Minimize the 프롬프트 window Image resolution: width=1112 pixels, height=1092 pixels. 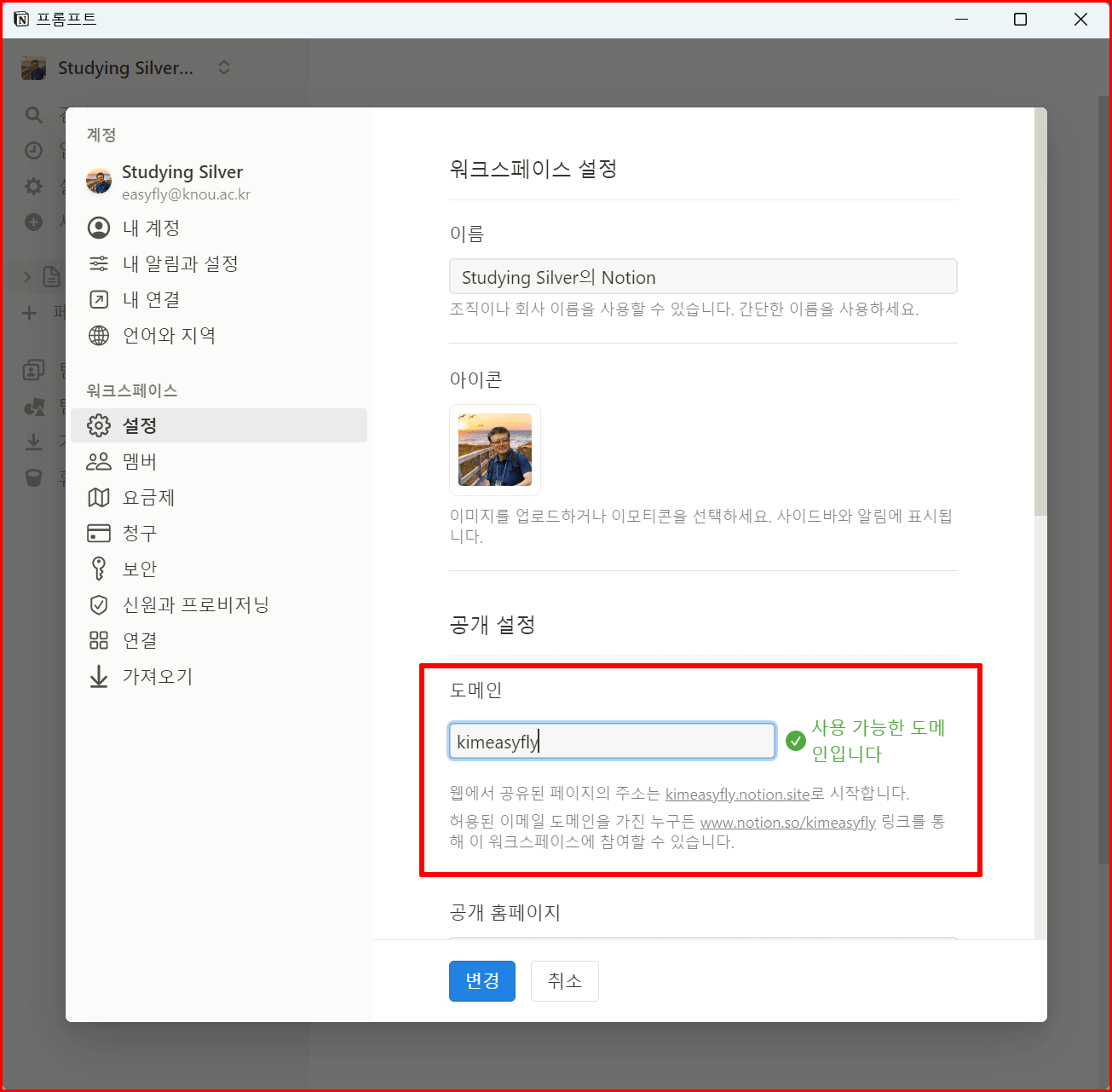[x=962, y=19]
